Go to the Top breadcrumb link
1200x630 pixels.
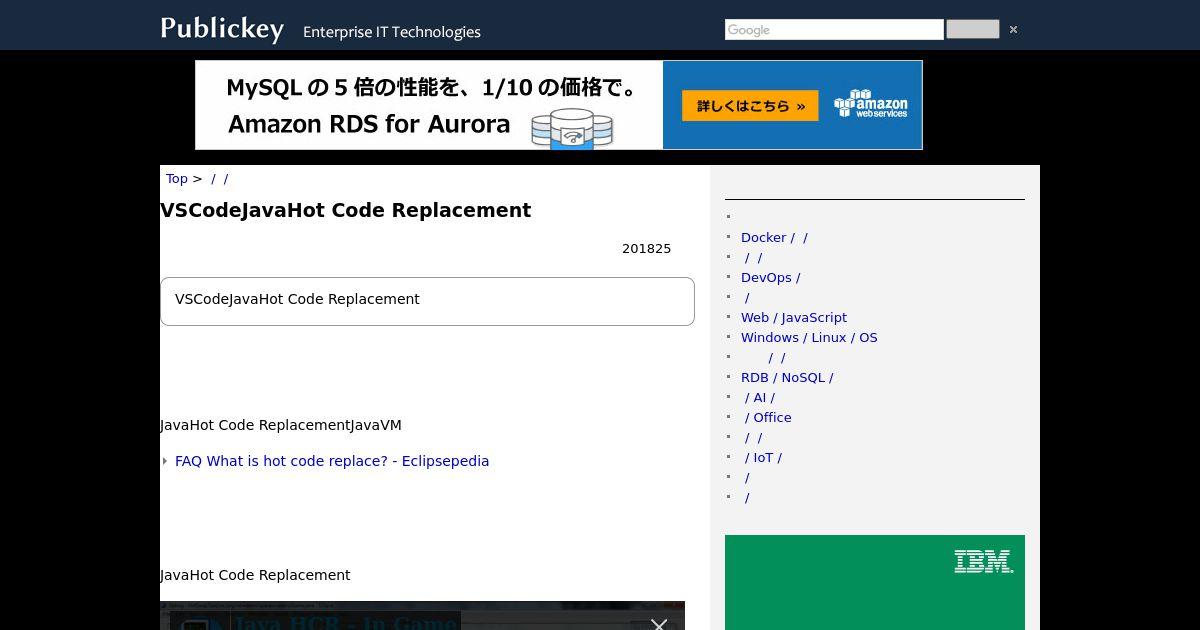tap(177, 178)
